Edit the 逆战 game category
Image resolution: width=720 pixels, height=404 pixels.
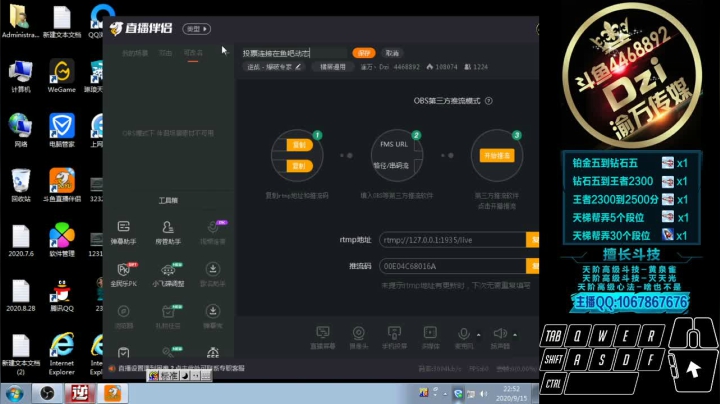point(274,67)
